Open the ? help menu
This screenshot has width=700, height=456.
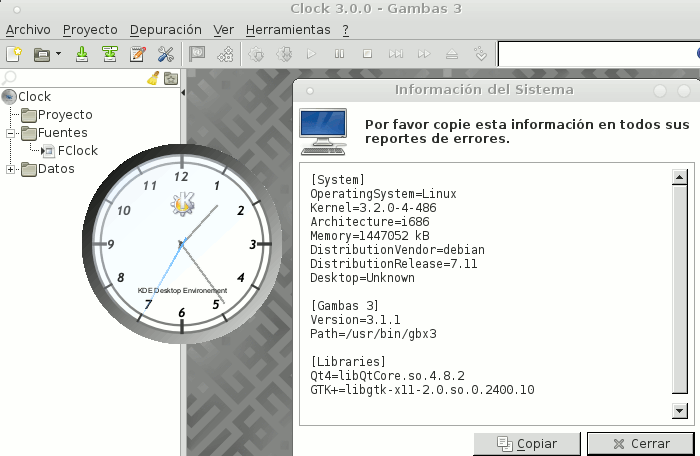346,30
